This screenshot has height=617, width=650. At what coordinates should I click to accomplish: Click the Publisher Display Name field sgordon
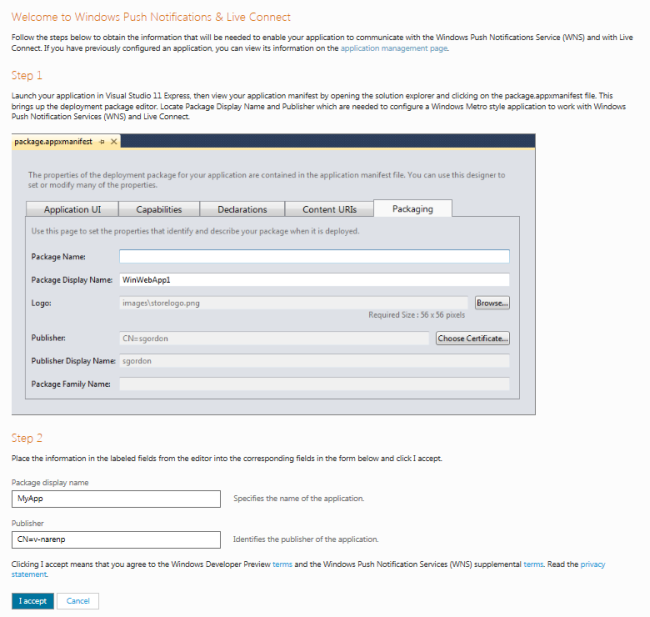(x=314, y=361)
